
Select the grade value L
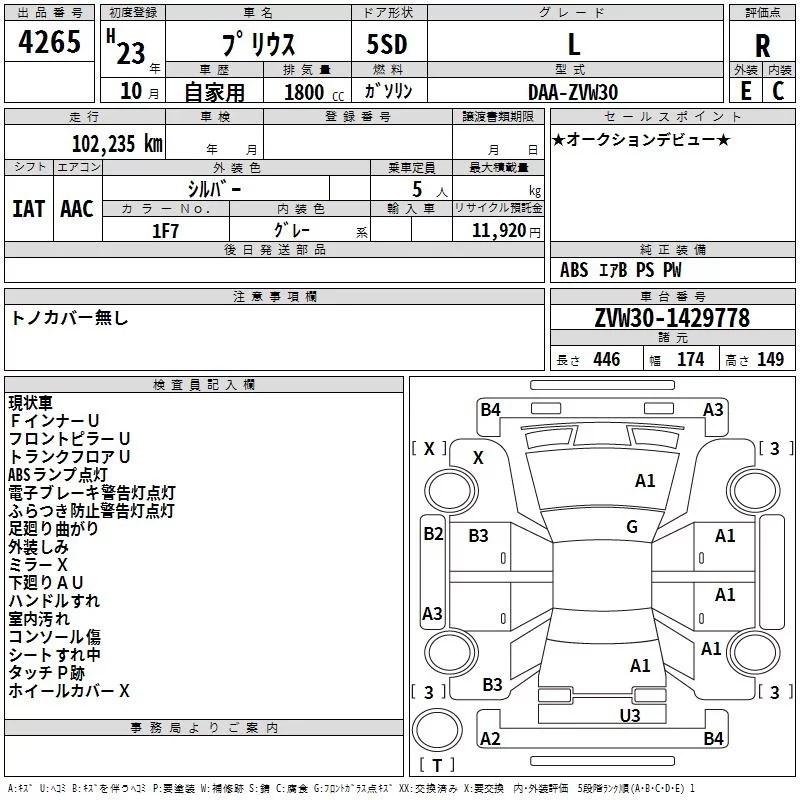[x=574, y=44]
